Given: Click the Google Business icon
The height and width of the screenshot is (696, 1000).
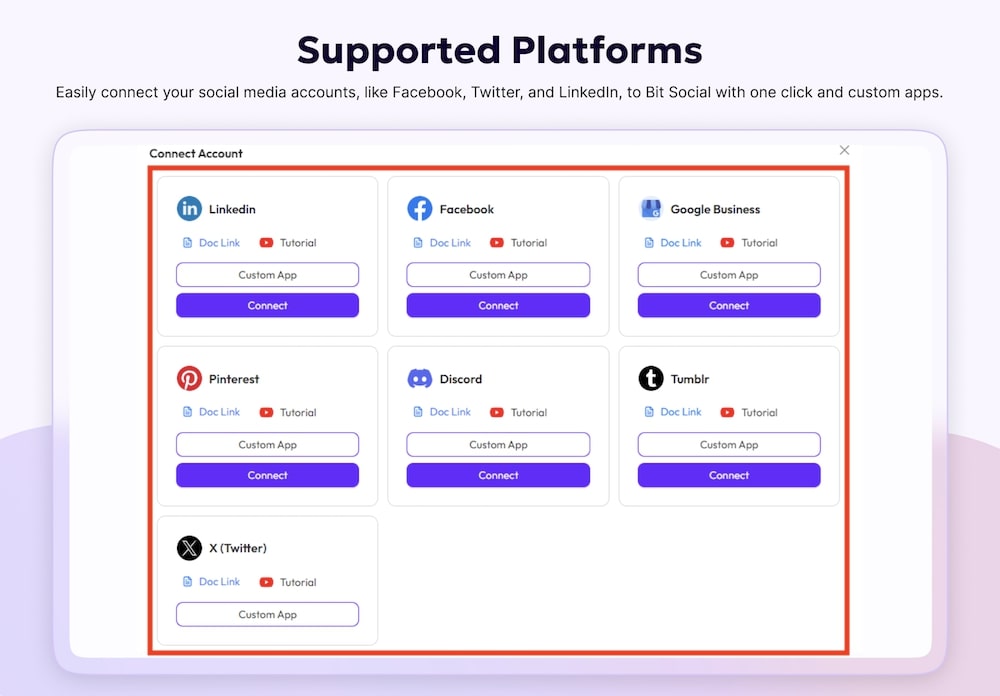Looking at the screenshot, I should pos(651,209).
